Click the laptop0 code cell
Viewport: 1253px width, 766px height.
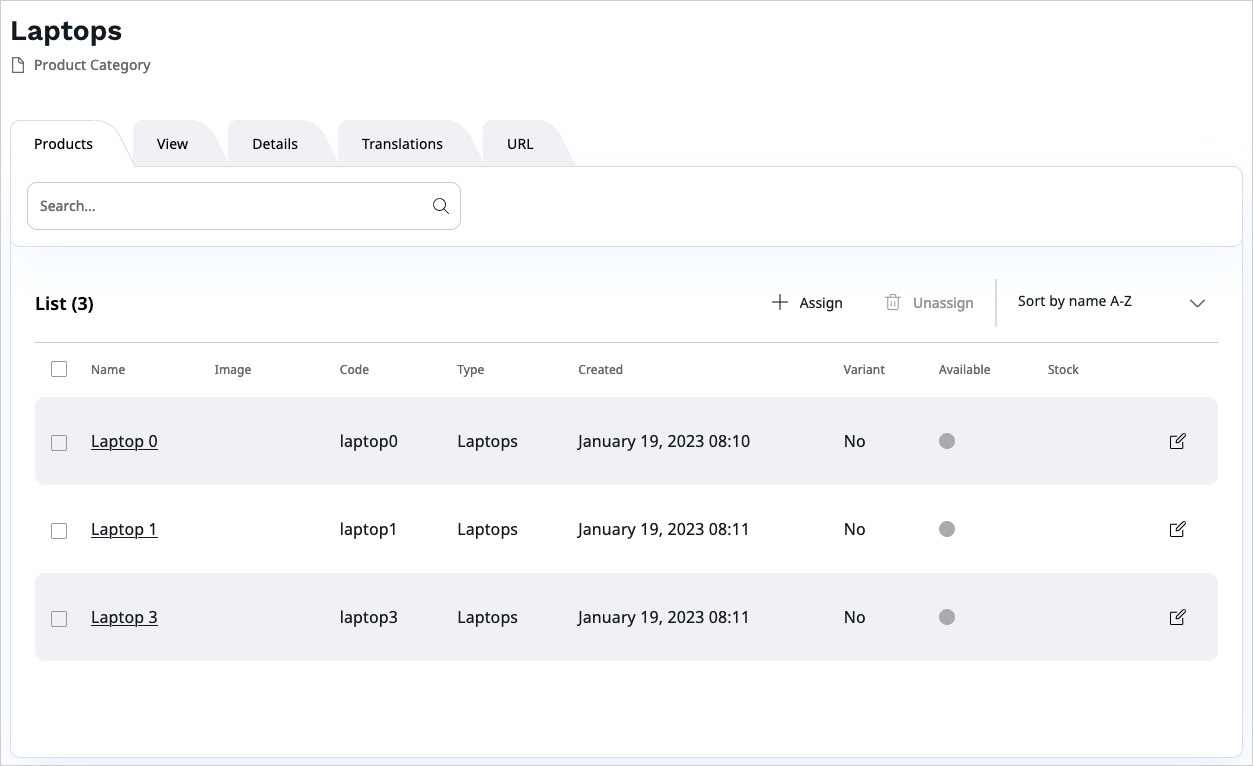pos(369,441)
